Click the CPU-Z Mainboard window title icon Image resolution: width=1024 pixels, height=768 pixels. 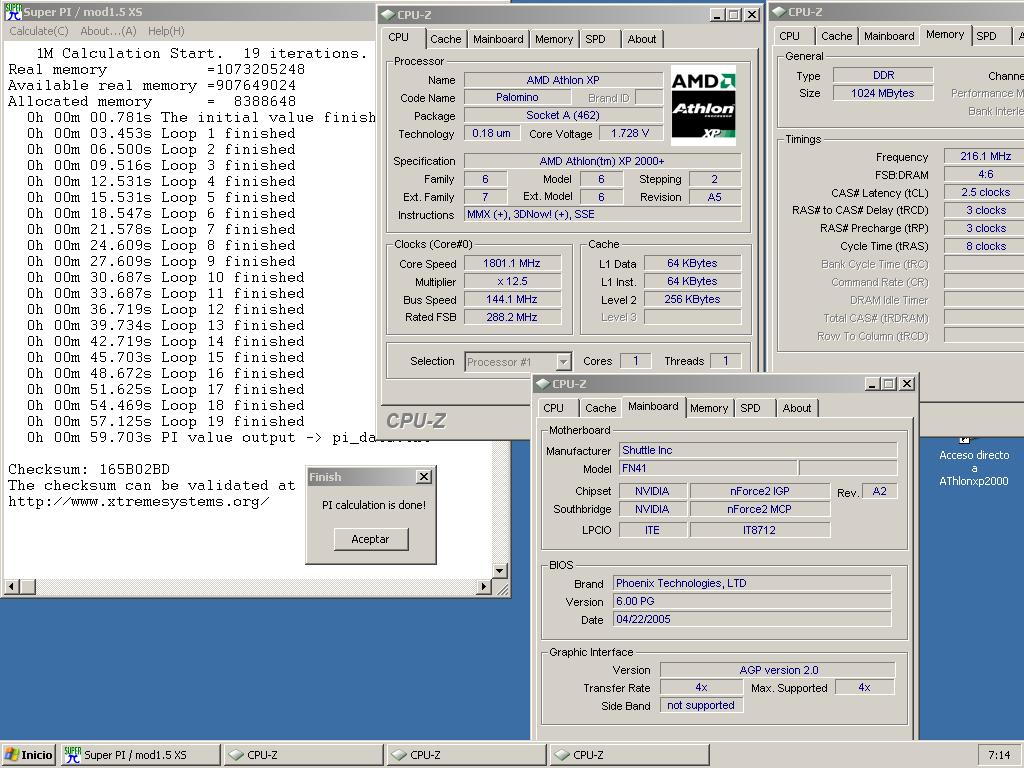coord(543,383)
